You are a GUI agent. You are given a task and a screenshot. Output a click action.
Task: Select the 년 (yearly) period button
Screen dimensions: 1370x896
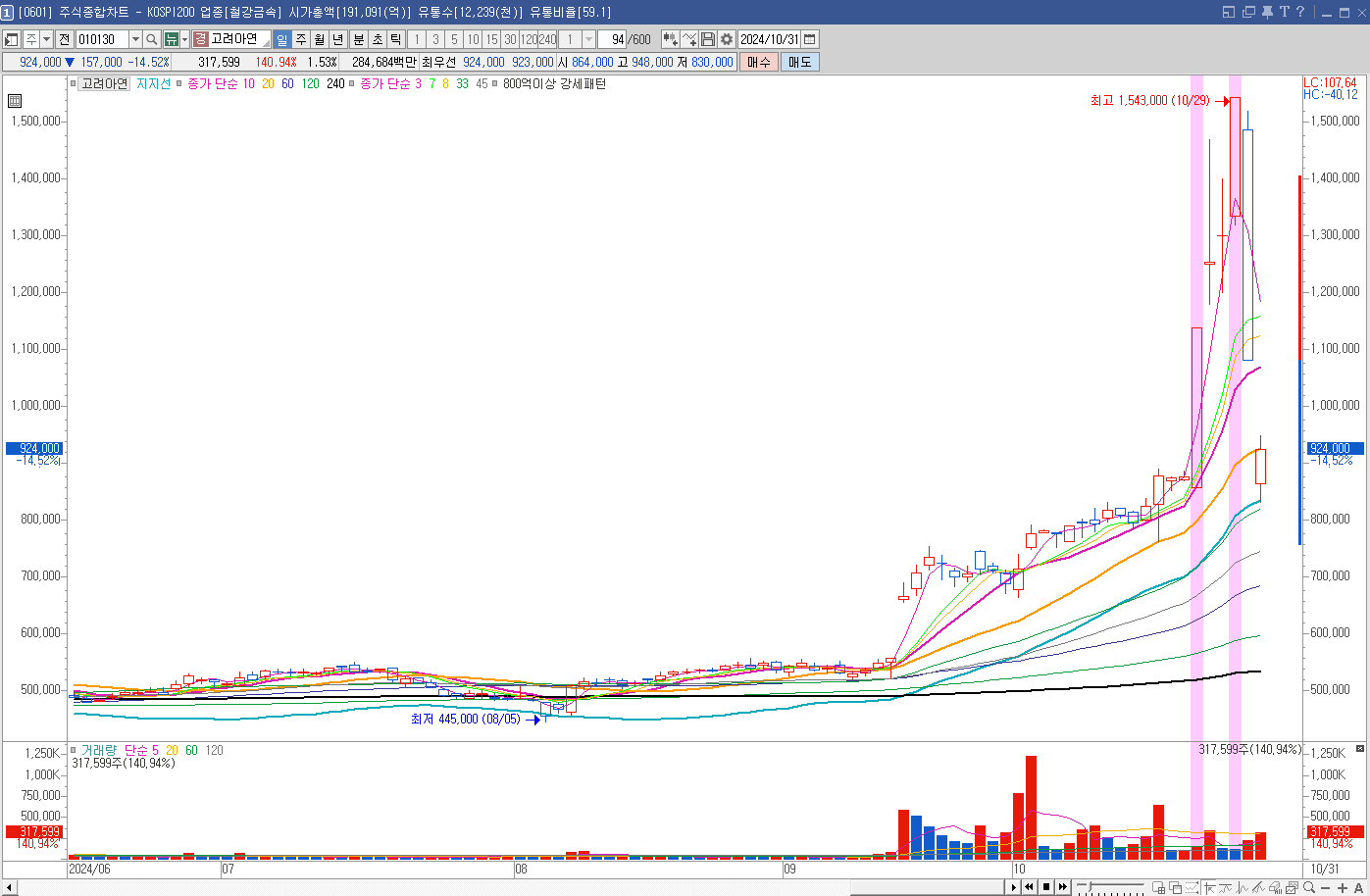[338, 39]
